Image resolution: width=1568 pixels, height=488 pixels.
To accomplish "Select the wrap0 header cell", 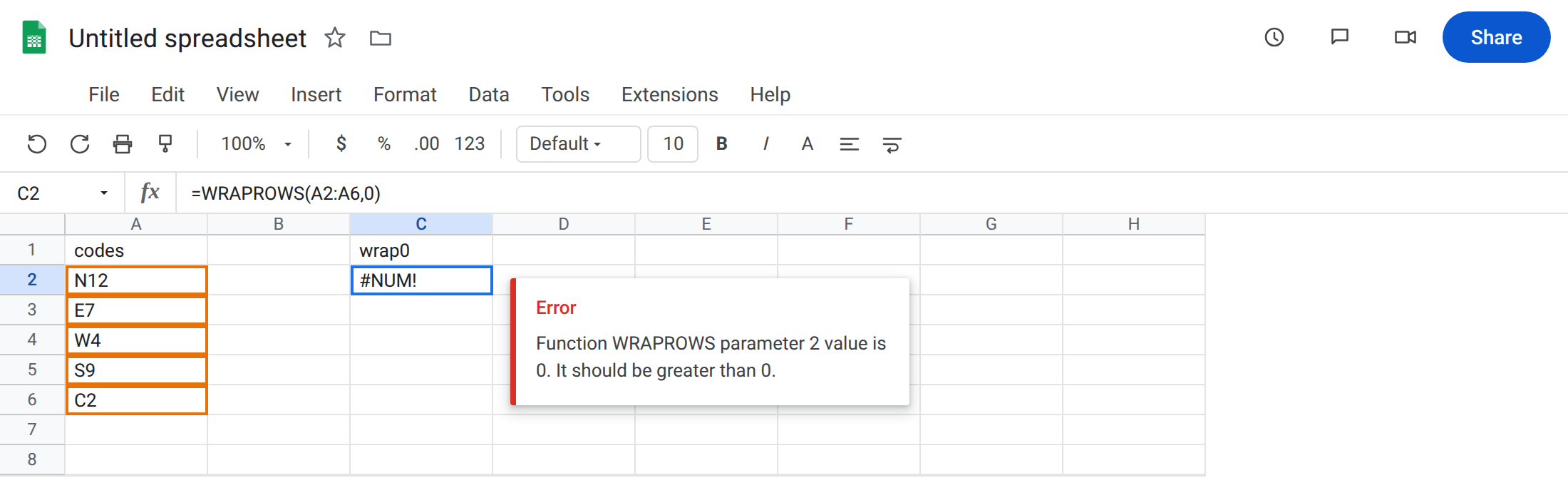I will (x=421, y=250).
